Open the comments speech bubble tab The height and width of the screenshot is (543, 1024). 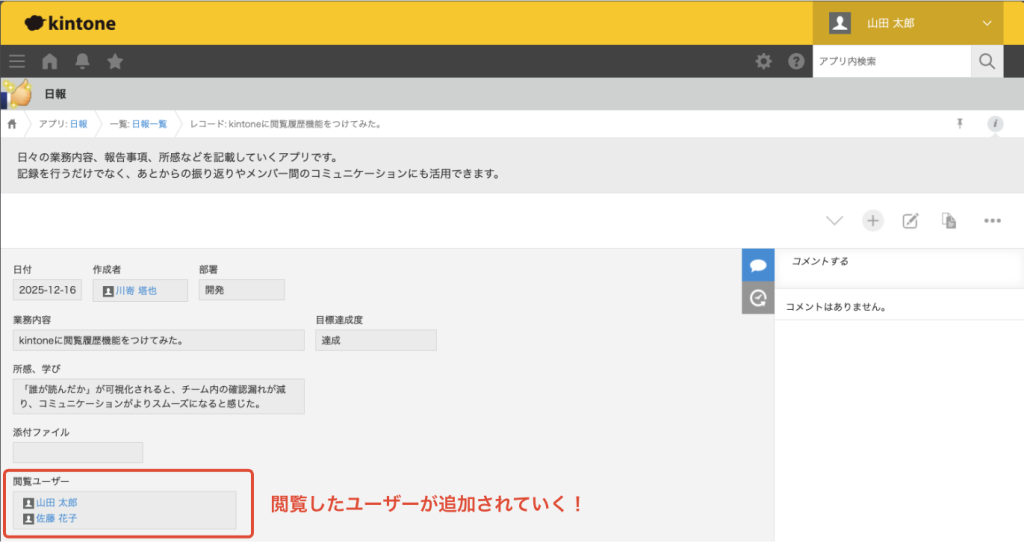(x=758, y=265)
